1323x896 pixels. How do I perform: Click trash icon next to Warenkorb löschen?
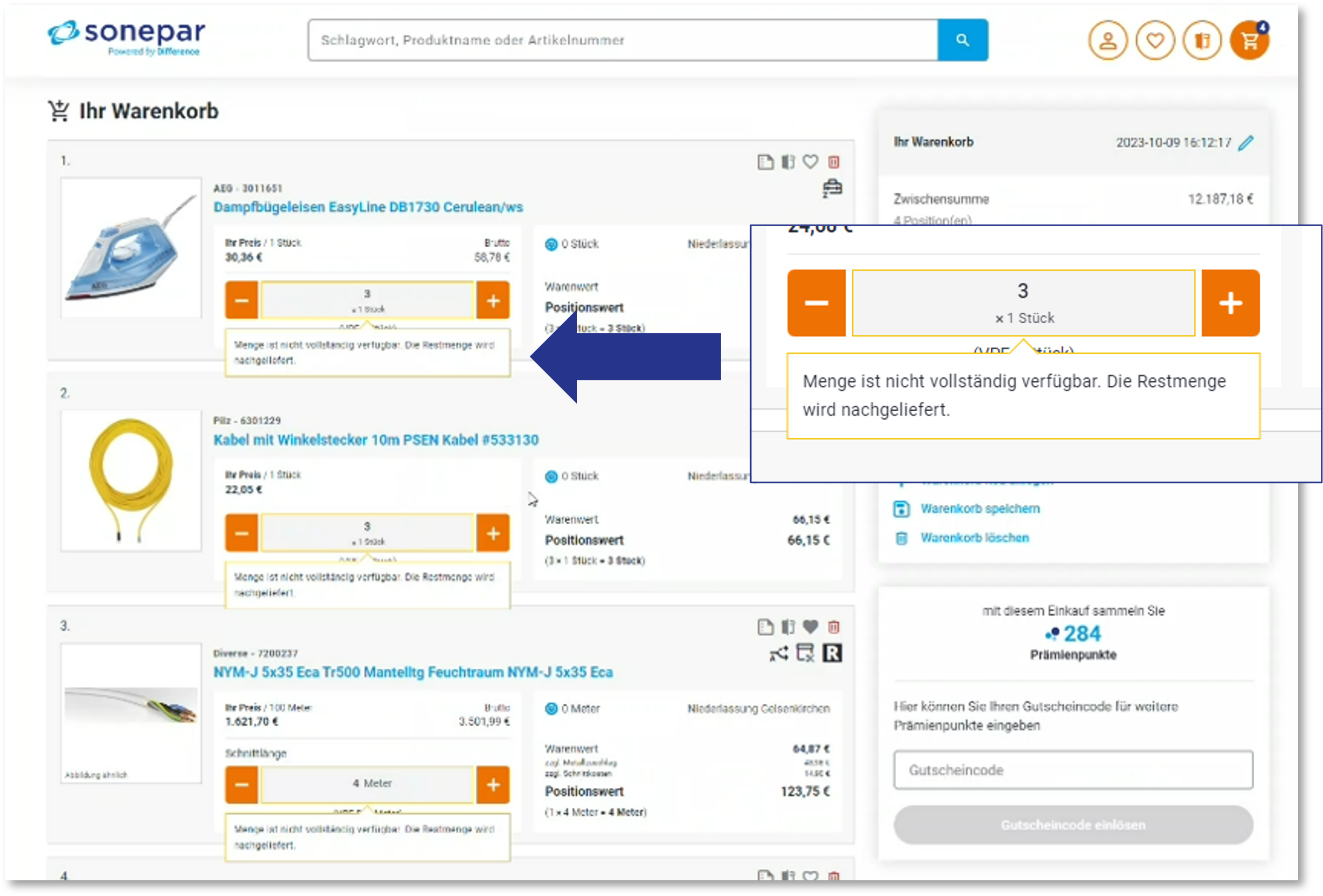[x=901, y=538]
